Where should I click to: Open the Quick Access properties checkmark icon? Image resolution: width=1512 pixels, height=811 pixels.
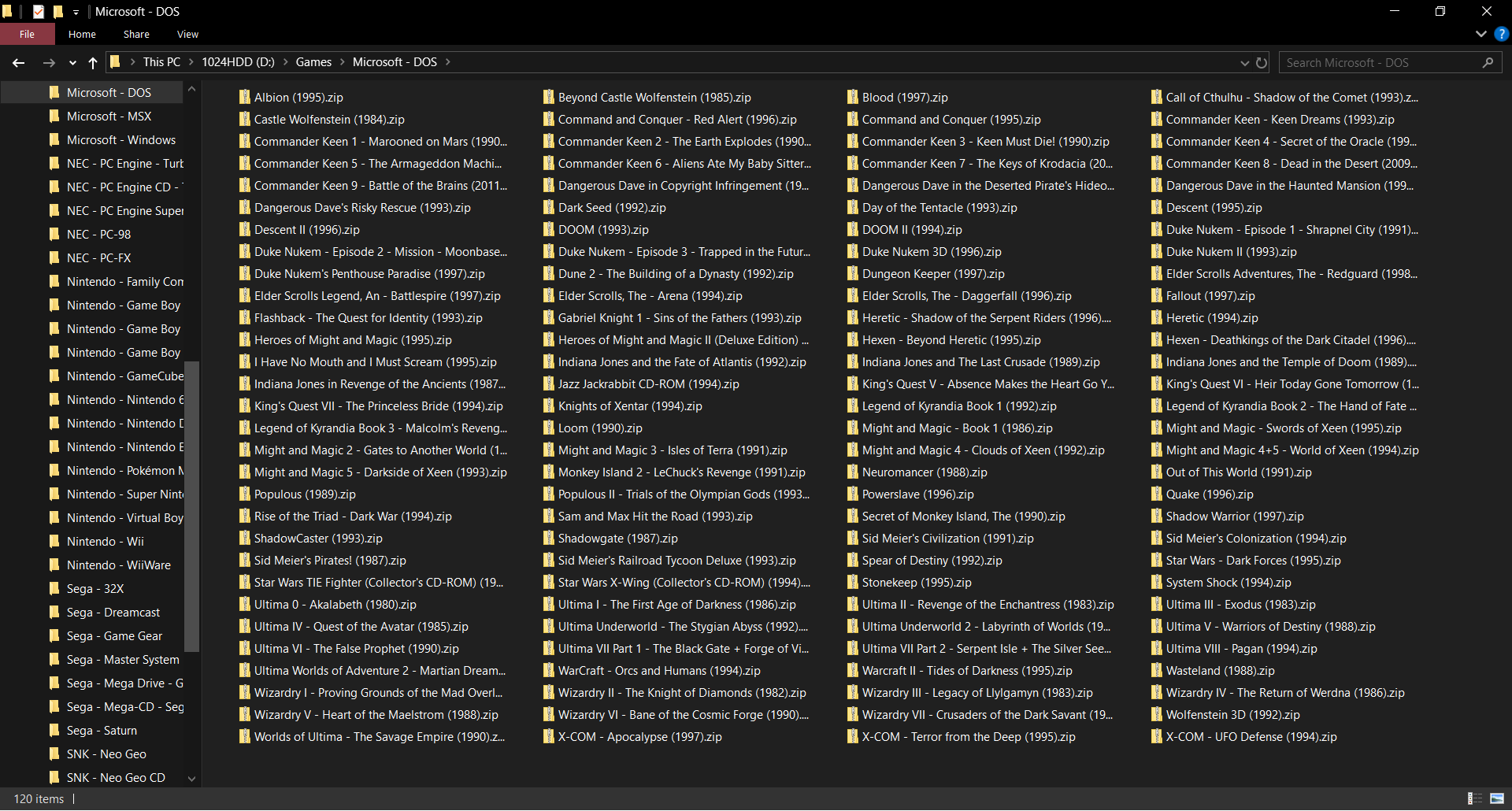(x=38, y=12)
